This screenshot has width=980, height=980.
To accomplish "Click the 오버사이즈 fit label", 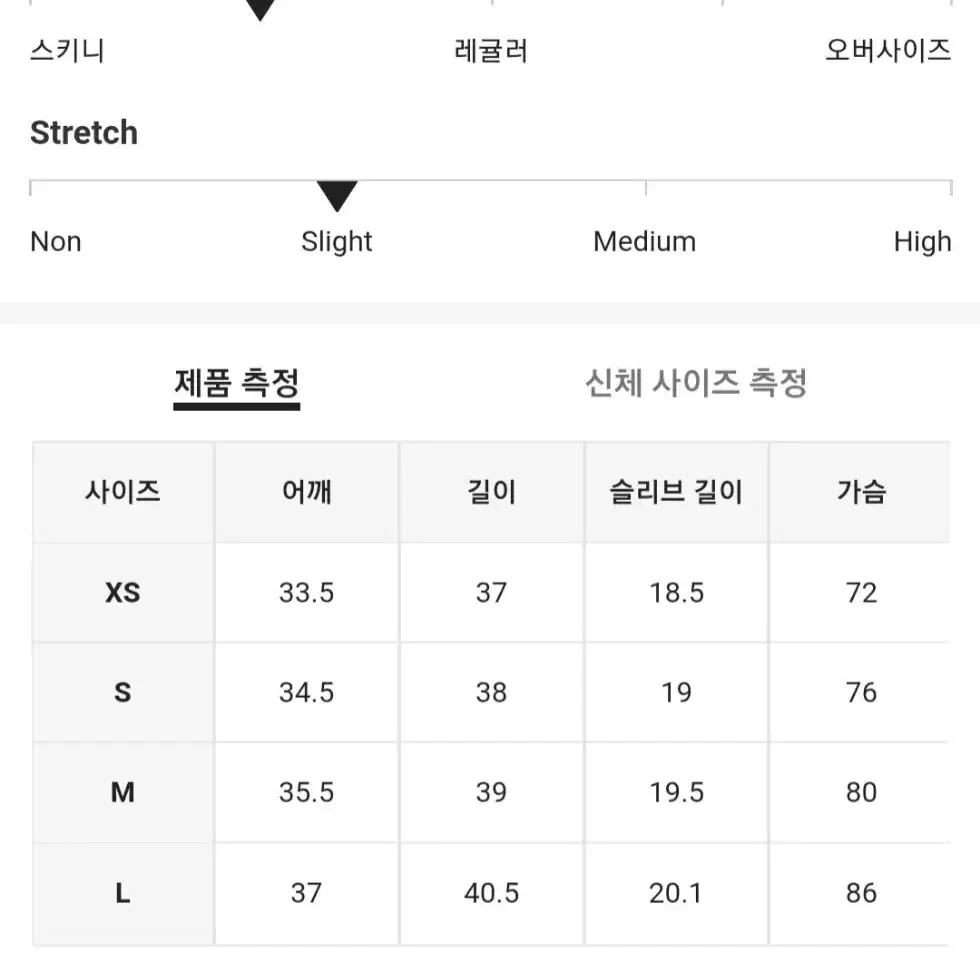I will (x=888, y=51).
